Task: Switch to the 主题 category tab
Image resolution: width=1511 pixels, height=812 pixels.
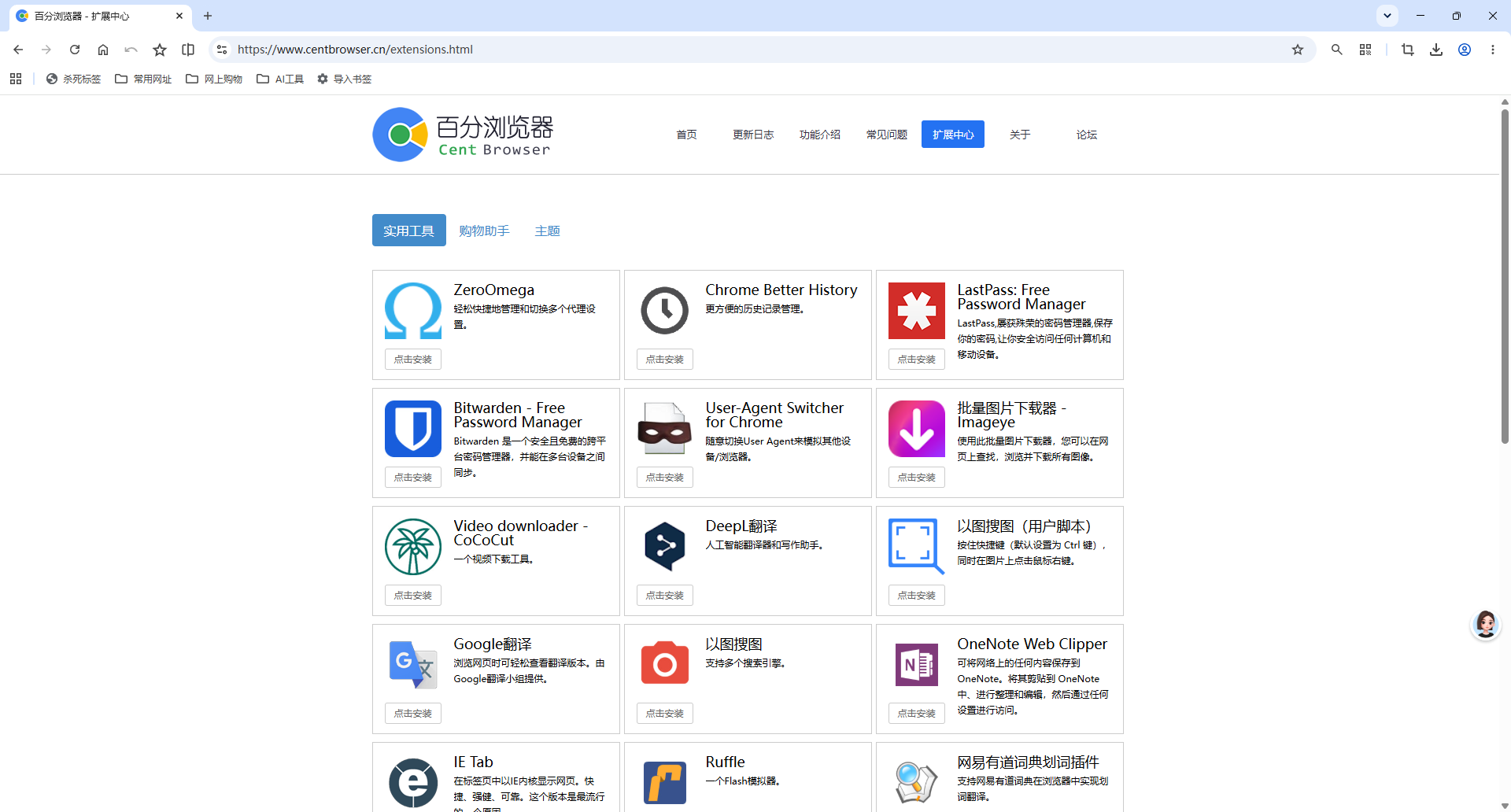Action: 548,231
